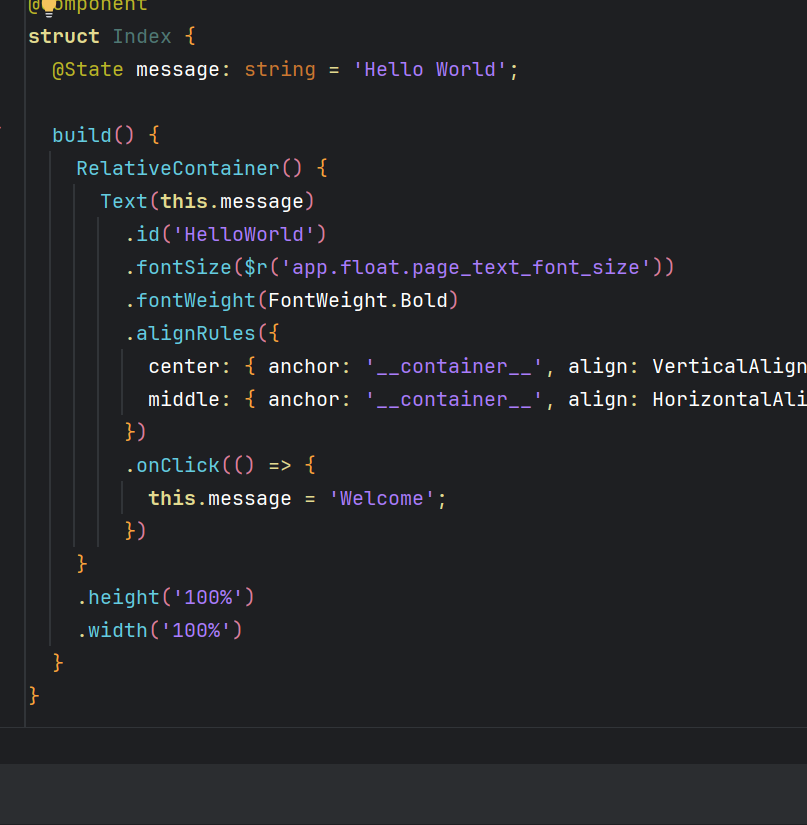Click '__container__' string on center line

(454, 367)
